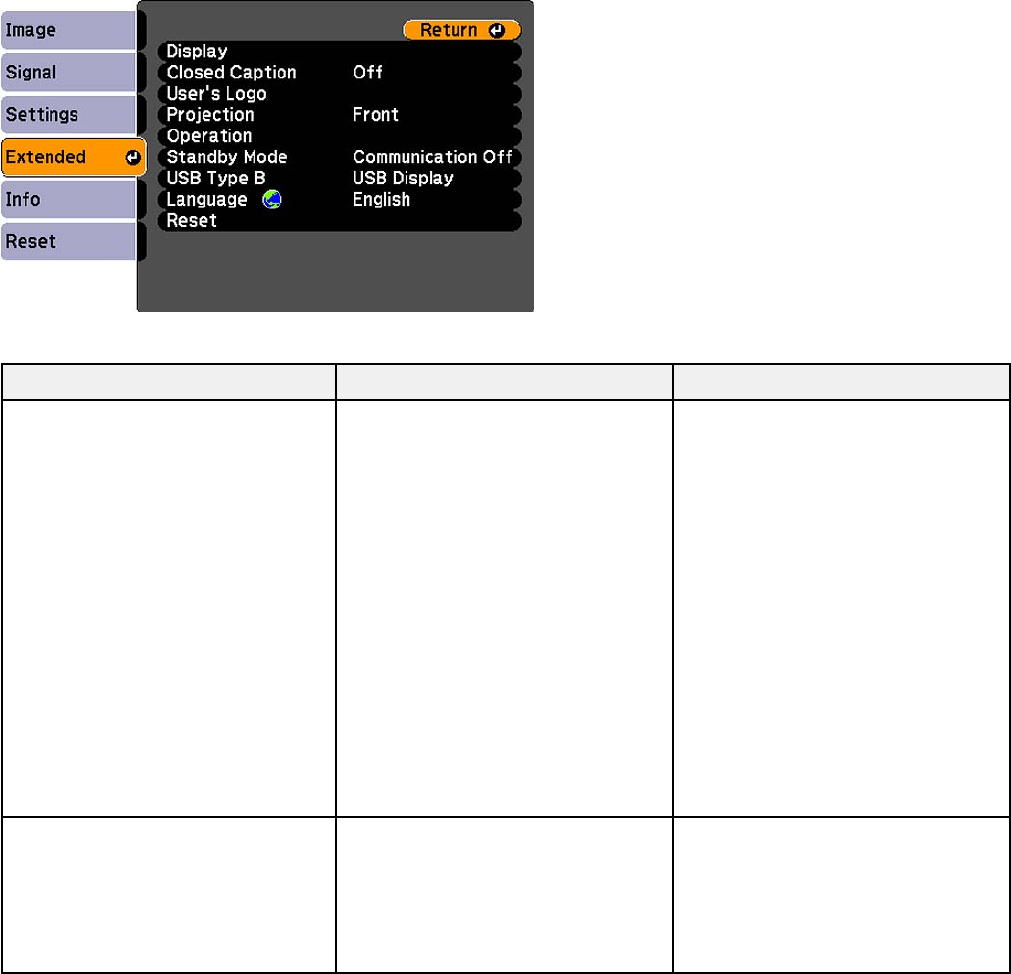Open the Settings menu tab
Viewport: 1011px width, 974px height.
[x=68, y=115]
